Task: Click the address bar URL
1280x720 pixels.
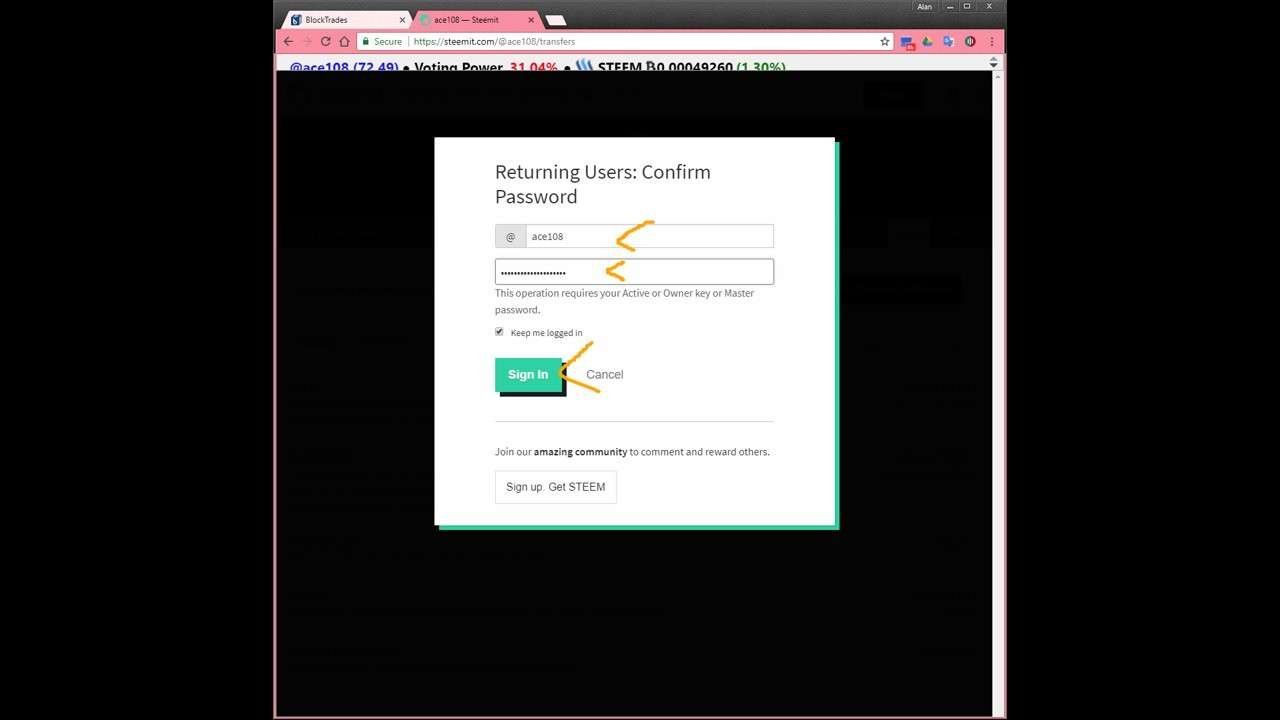Action: 494,42
